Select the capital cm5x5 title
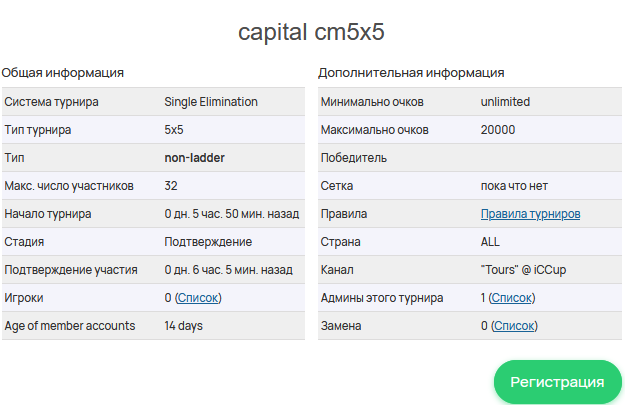 point(311,32)
